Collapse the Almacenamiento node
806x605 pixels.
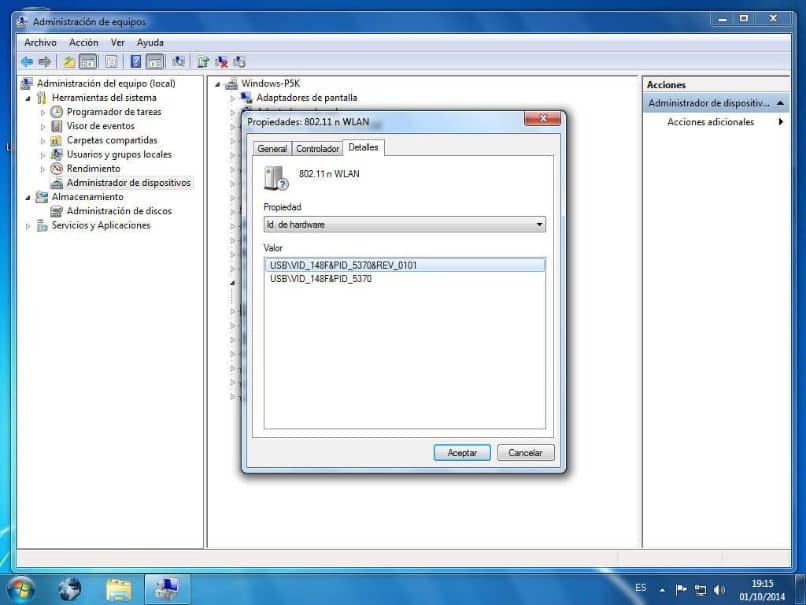point(28,197)
